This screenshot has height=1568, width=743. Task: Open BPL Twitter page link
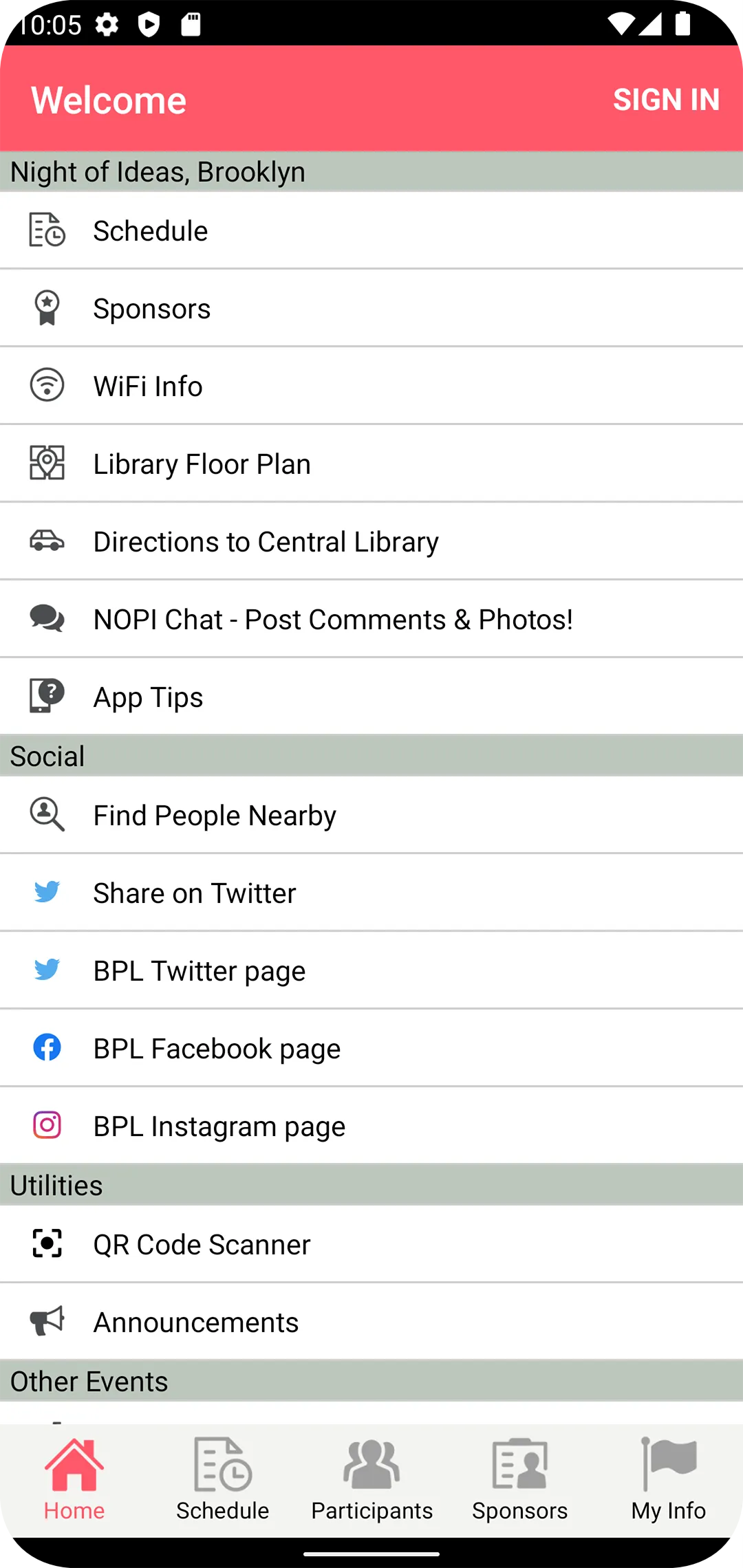pyautogui.click(x=200, y=971)
